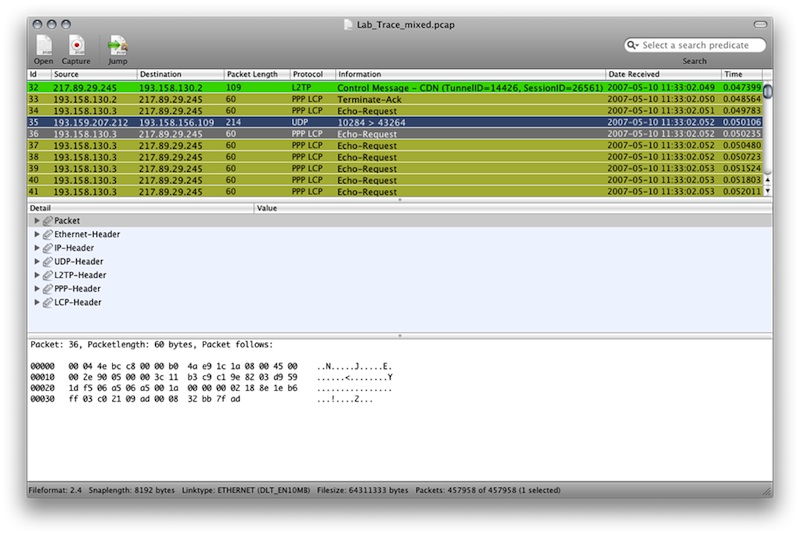Expand the UDP-Header disclosure triangle
This screenshot has width=800, height=535.
click(x=38, y=261)
